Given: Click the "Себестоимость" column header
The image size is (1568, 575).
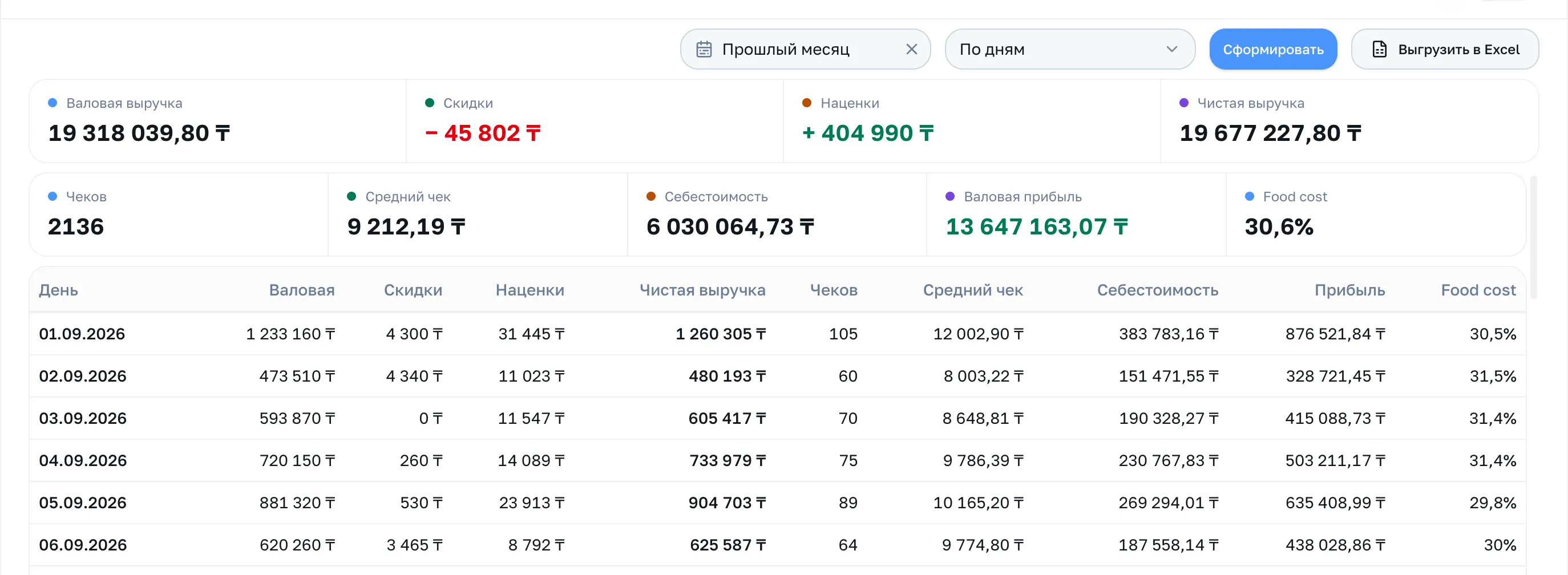Looking at the screenshot, I should [x=1158, y=290].
